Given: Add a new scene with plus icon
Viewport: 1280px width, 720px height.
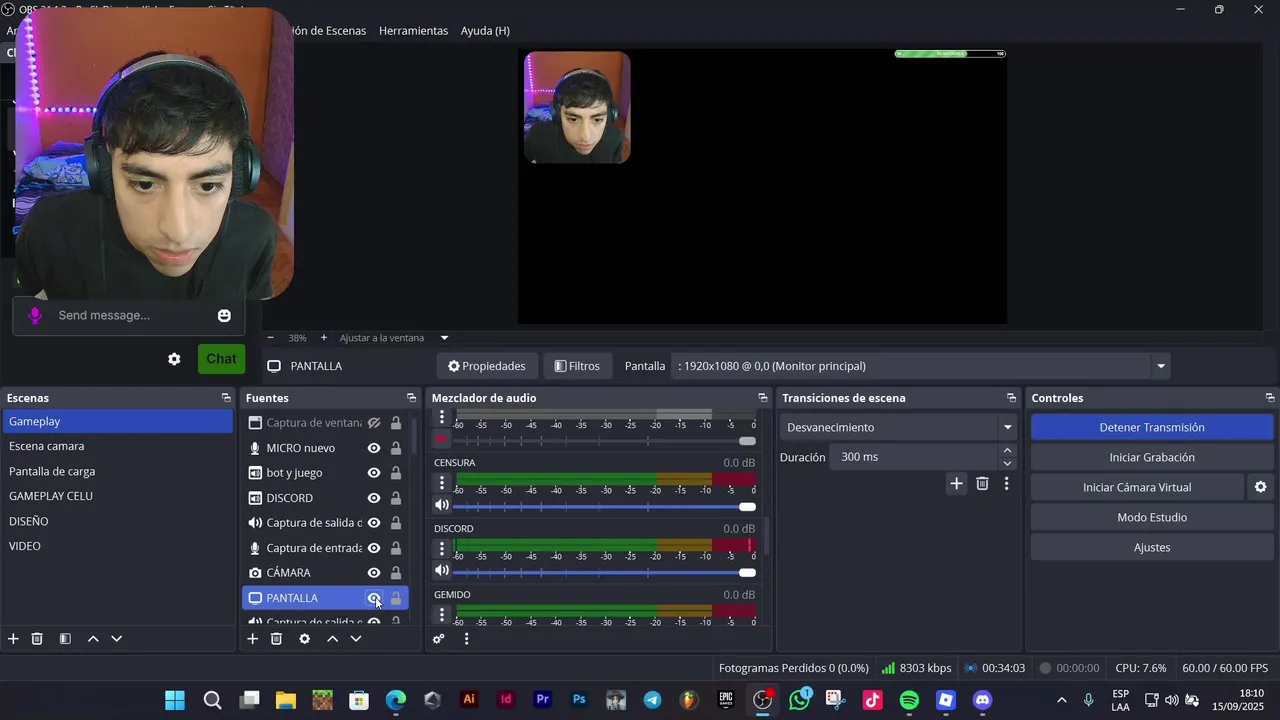Looking at the screenshot, I should click(13, 639).
